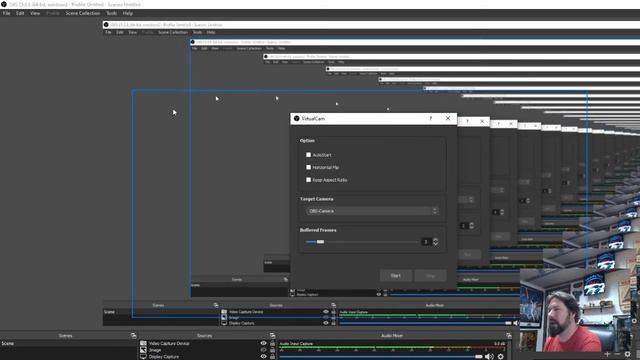640x360 pixels.
Task: Enable the Keep Aspect Ratio checkbox
Action: click(309, 180)
